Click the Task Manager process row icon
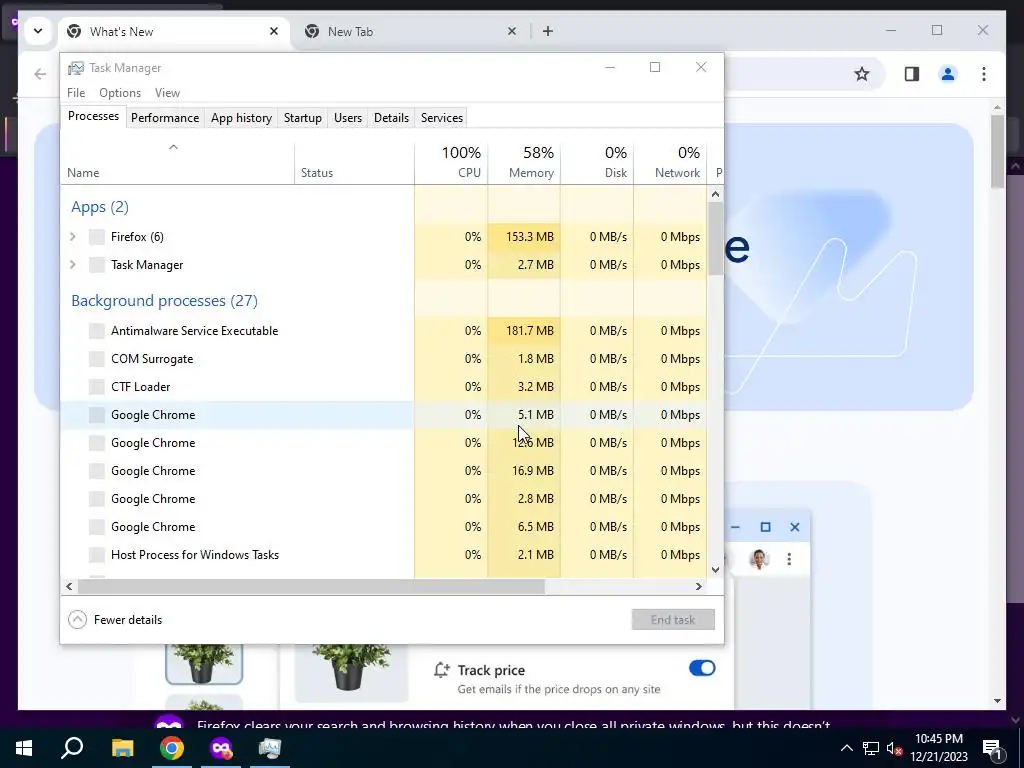The height and width of the screenshot is (768, 1024). (97, 265)
